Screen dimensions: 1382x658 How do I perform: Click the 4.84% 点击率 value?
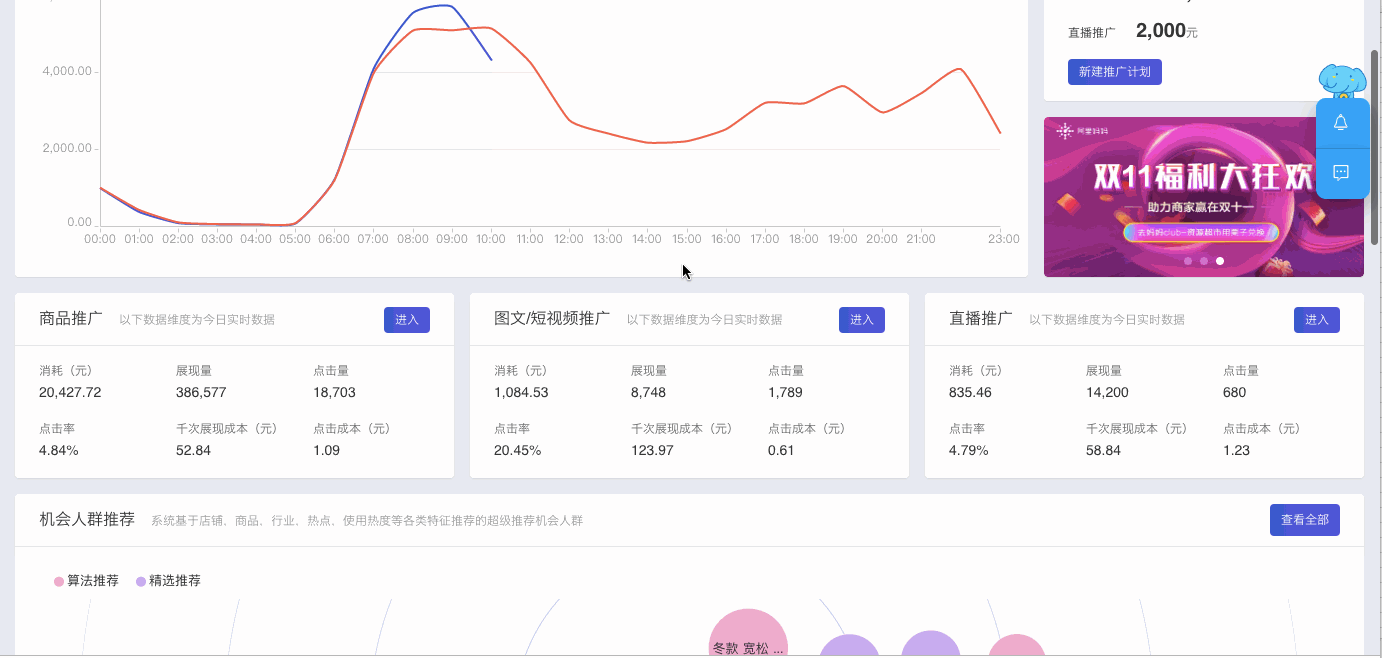[x=59, y=450]
